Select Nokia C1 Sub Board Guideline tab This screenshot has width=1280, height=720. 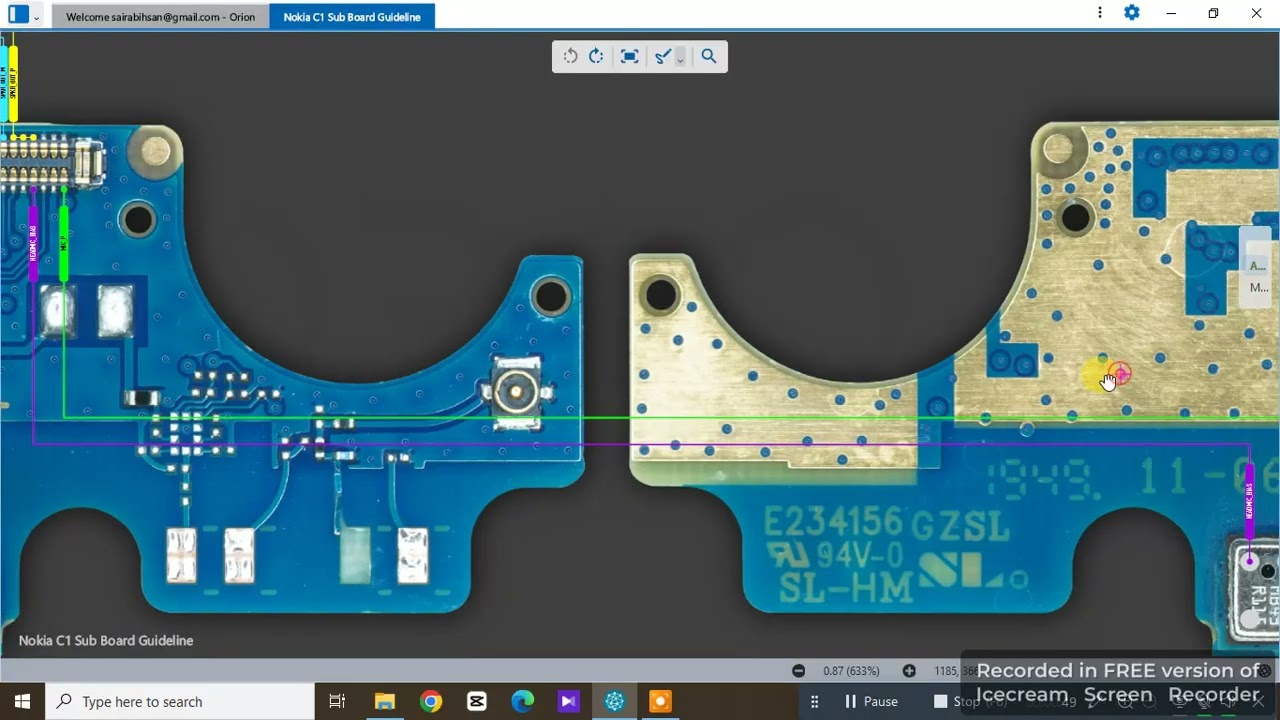click(352, 17)
